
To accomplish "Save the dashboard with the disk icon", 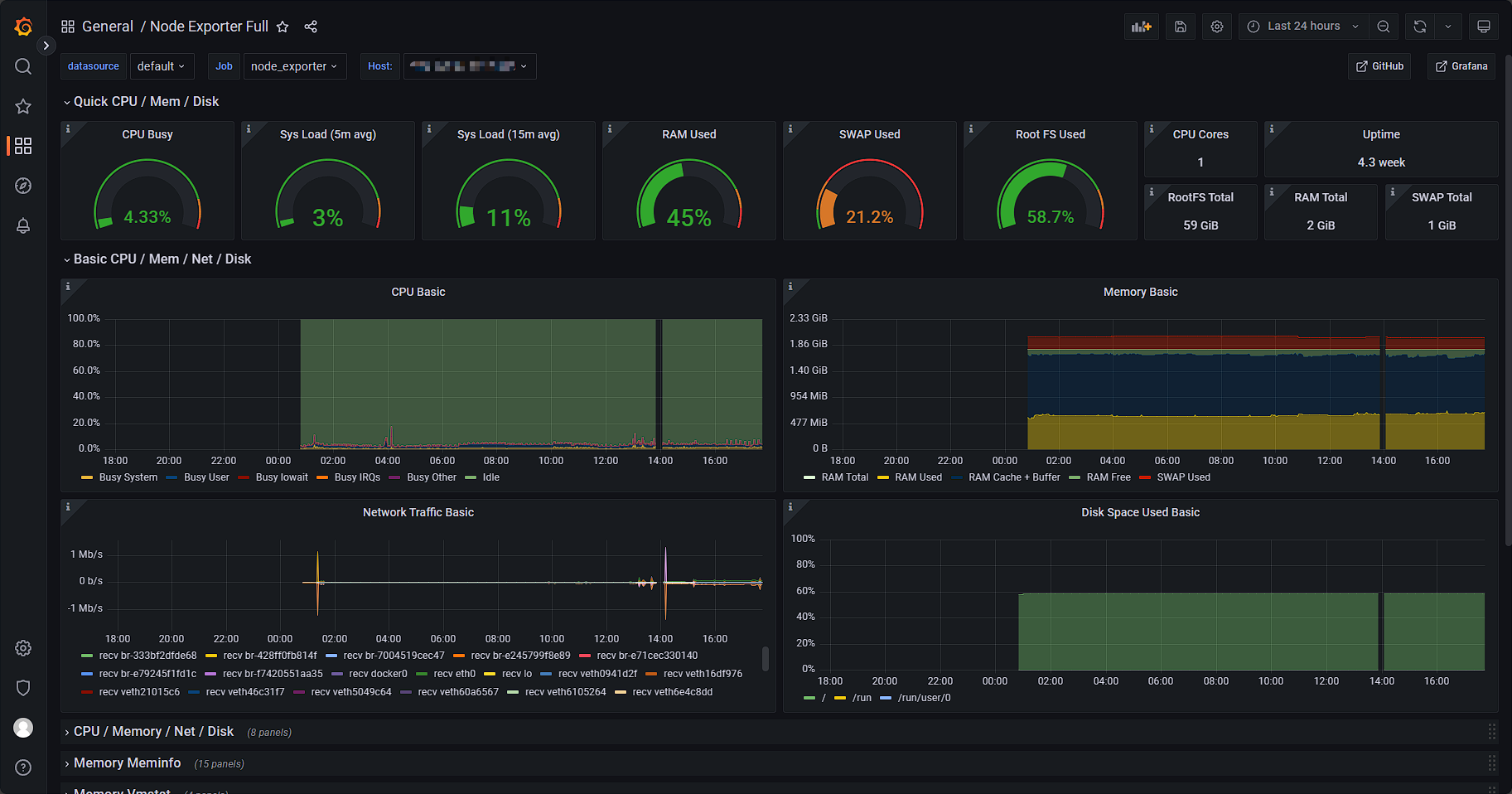I will click(x=1181, y=27).
